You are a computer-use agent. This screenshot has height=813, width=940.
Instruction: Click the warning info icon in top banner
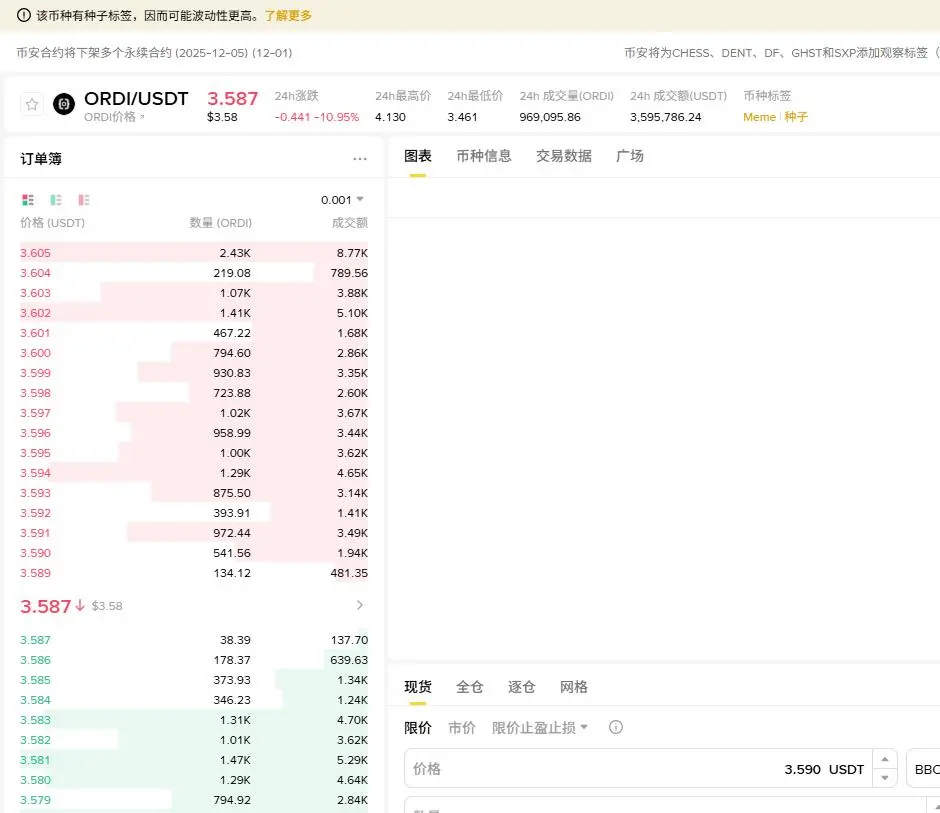(23, 15)
